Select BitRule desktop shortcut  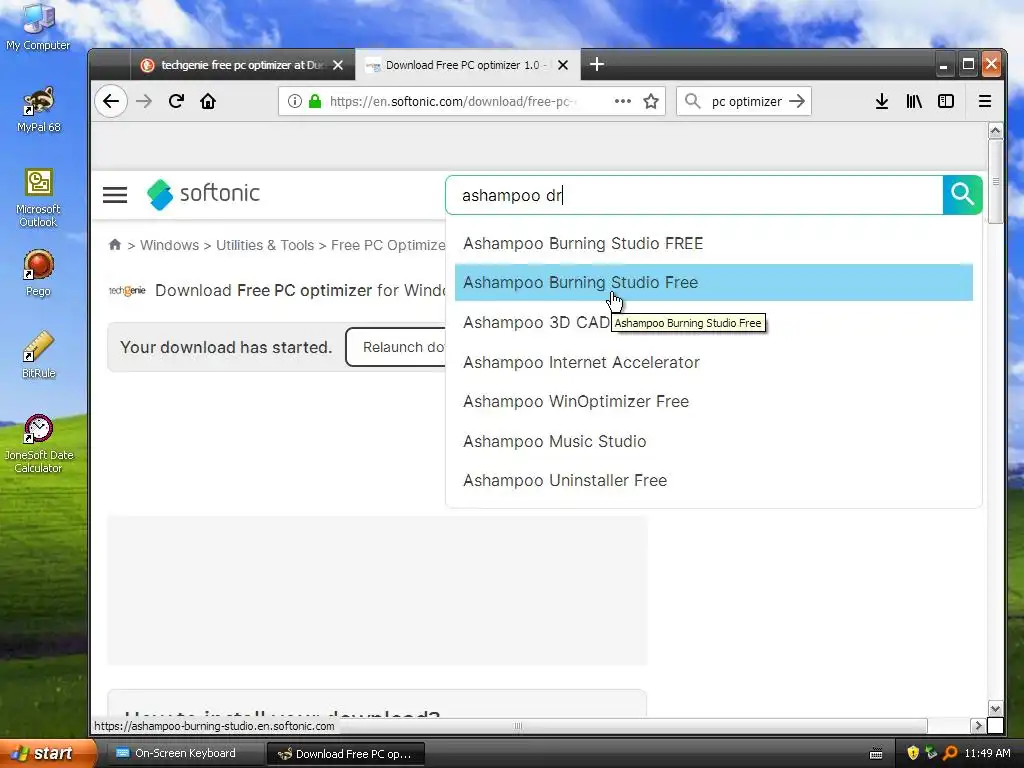pos(38,355)
